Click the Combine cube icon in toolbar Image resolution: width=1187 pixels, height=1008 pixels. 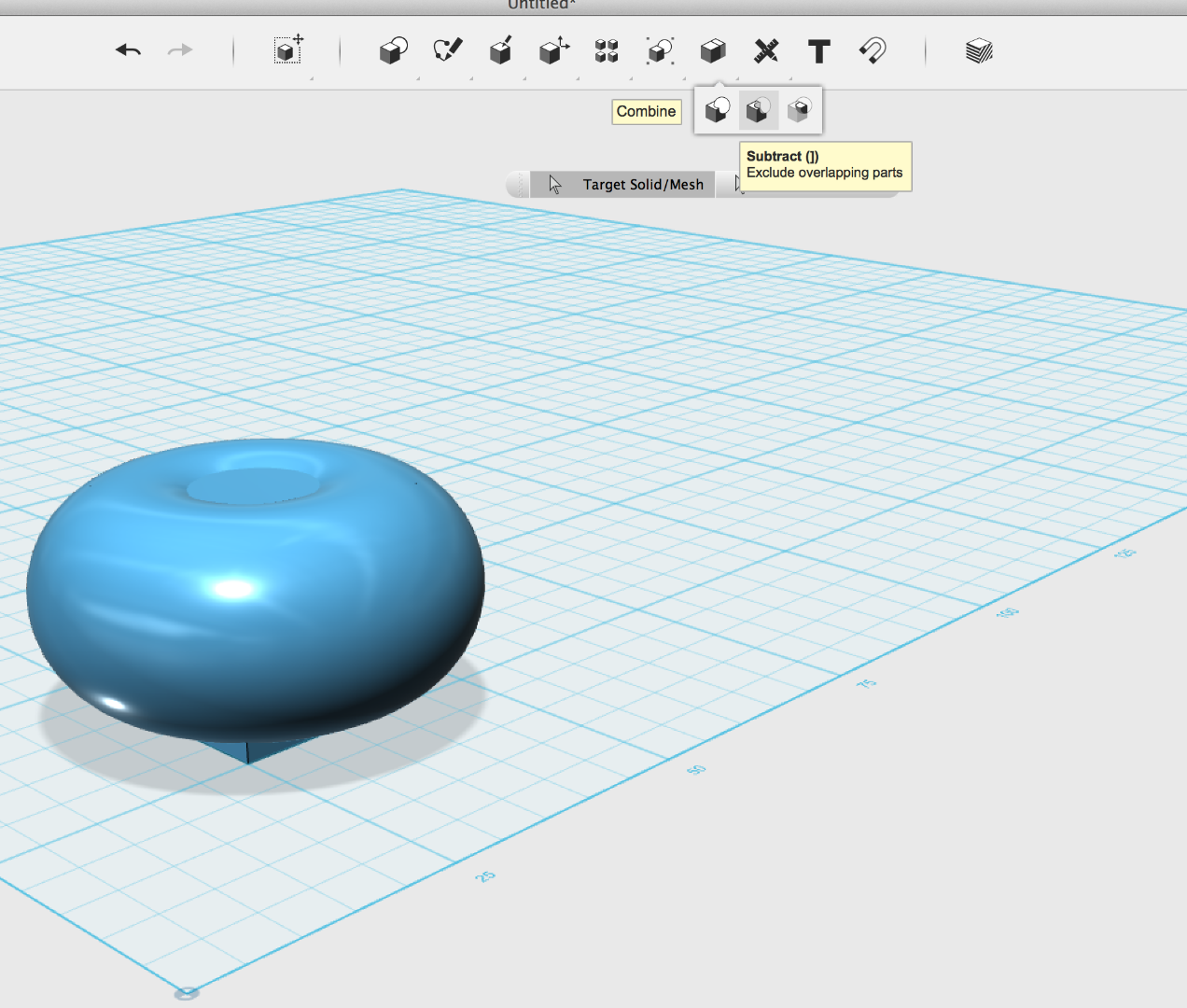click(713, 50)
